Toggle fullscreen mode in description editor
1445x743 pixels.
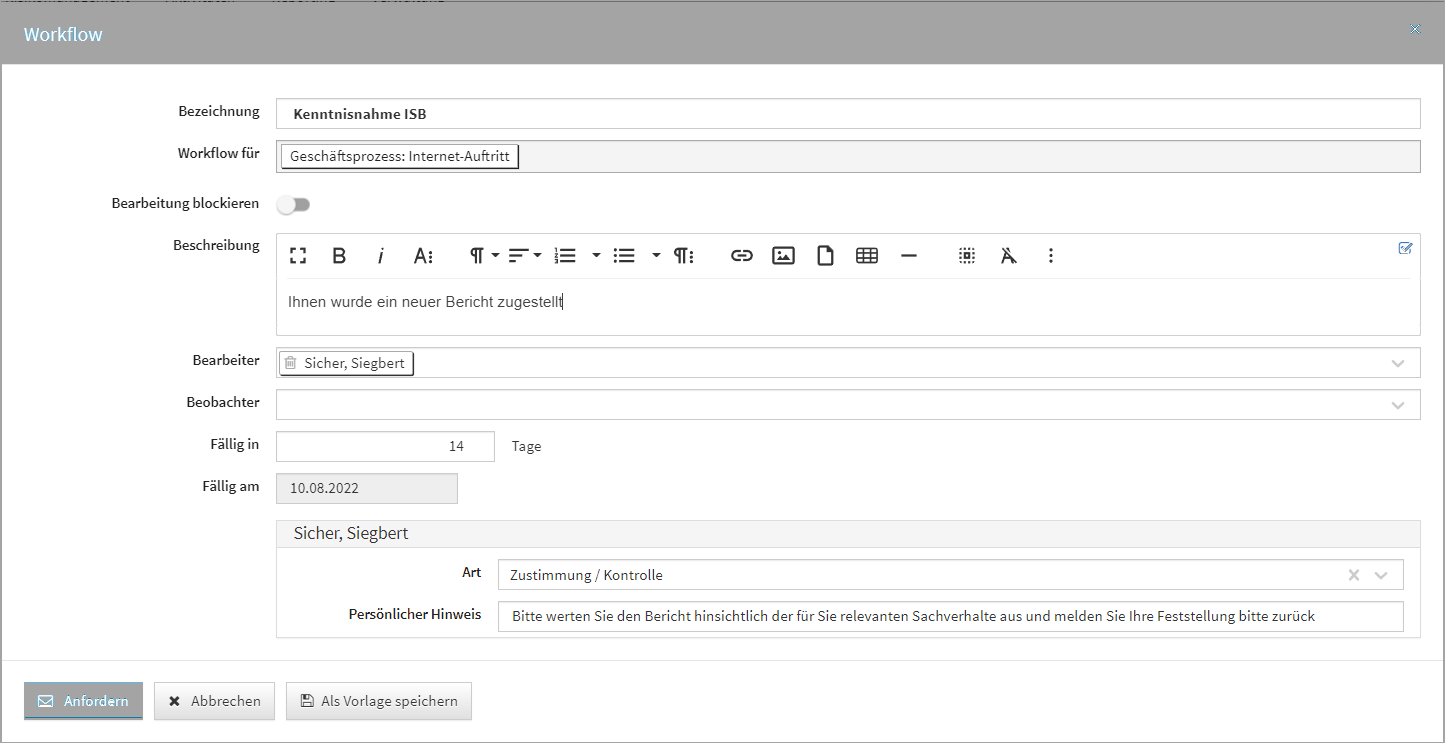pos(297,256)
